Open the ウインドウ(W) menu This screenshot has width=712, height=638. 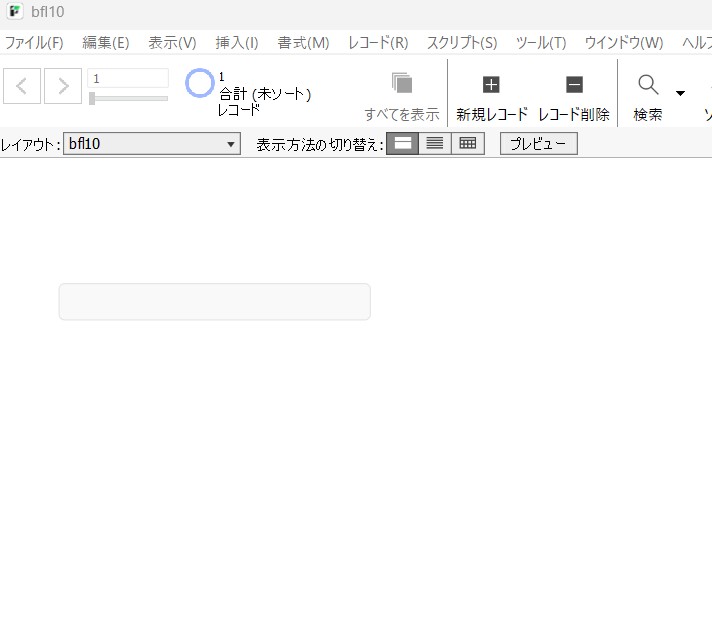(623, 43)
